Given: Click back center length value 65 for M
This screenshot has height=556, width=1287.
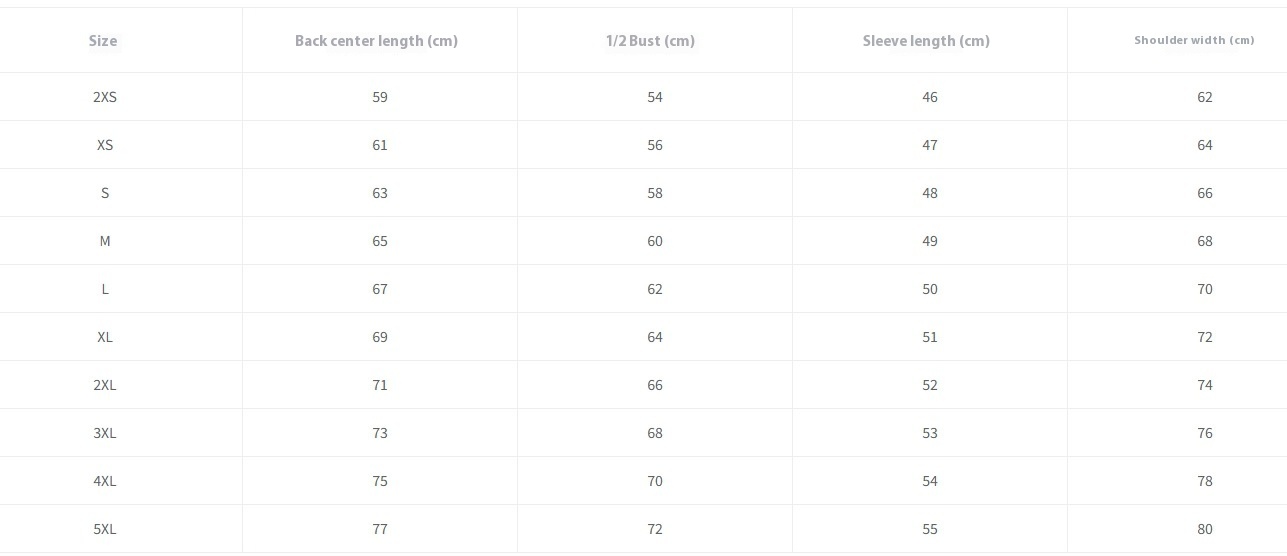Looking at the screenshot, I should click(380, 241).
